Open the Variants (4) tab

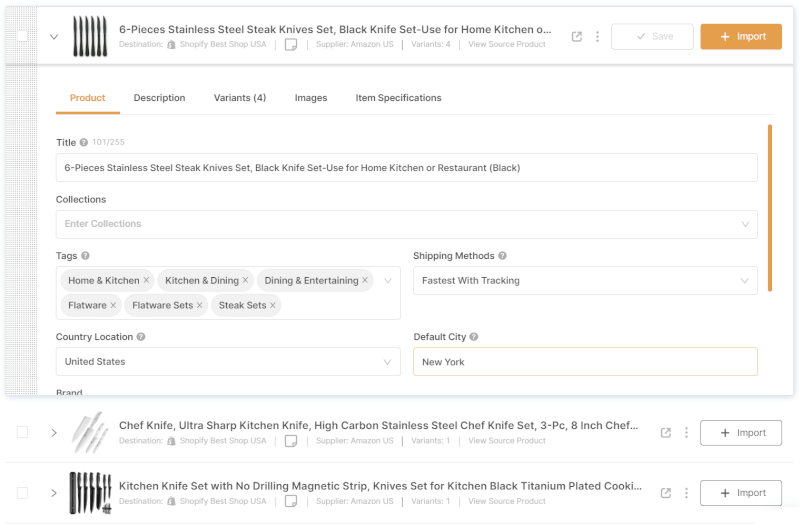(x=240, y=98)
